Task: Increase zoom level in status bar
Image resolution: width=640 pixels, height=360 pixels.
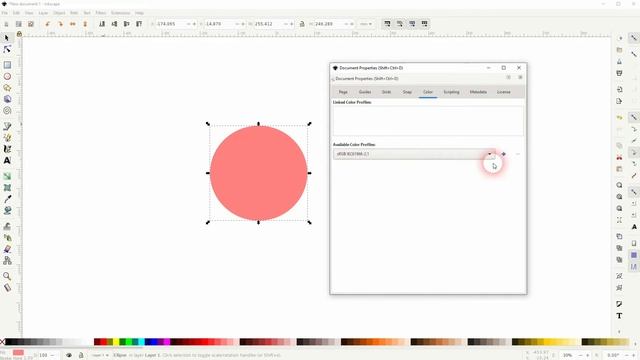Action: click(x=587, y=356)
